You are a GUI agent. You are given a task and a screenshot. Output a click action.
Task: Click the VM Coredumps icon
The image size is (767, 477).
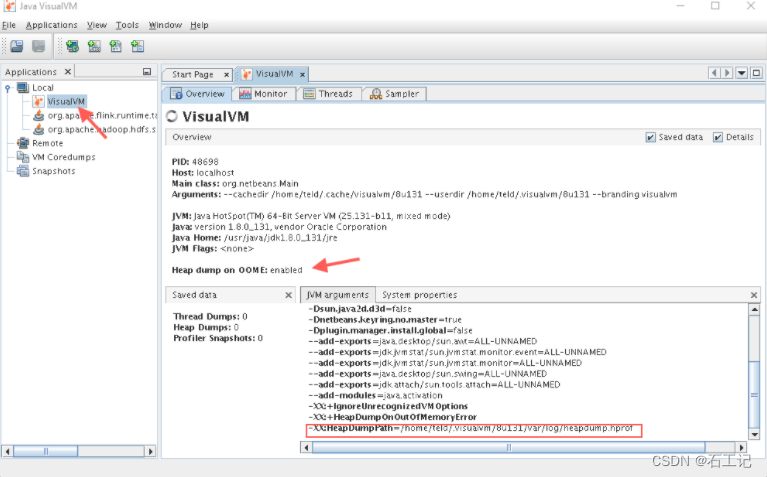(x=23, y=157)
